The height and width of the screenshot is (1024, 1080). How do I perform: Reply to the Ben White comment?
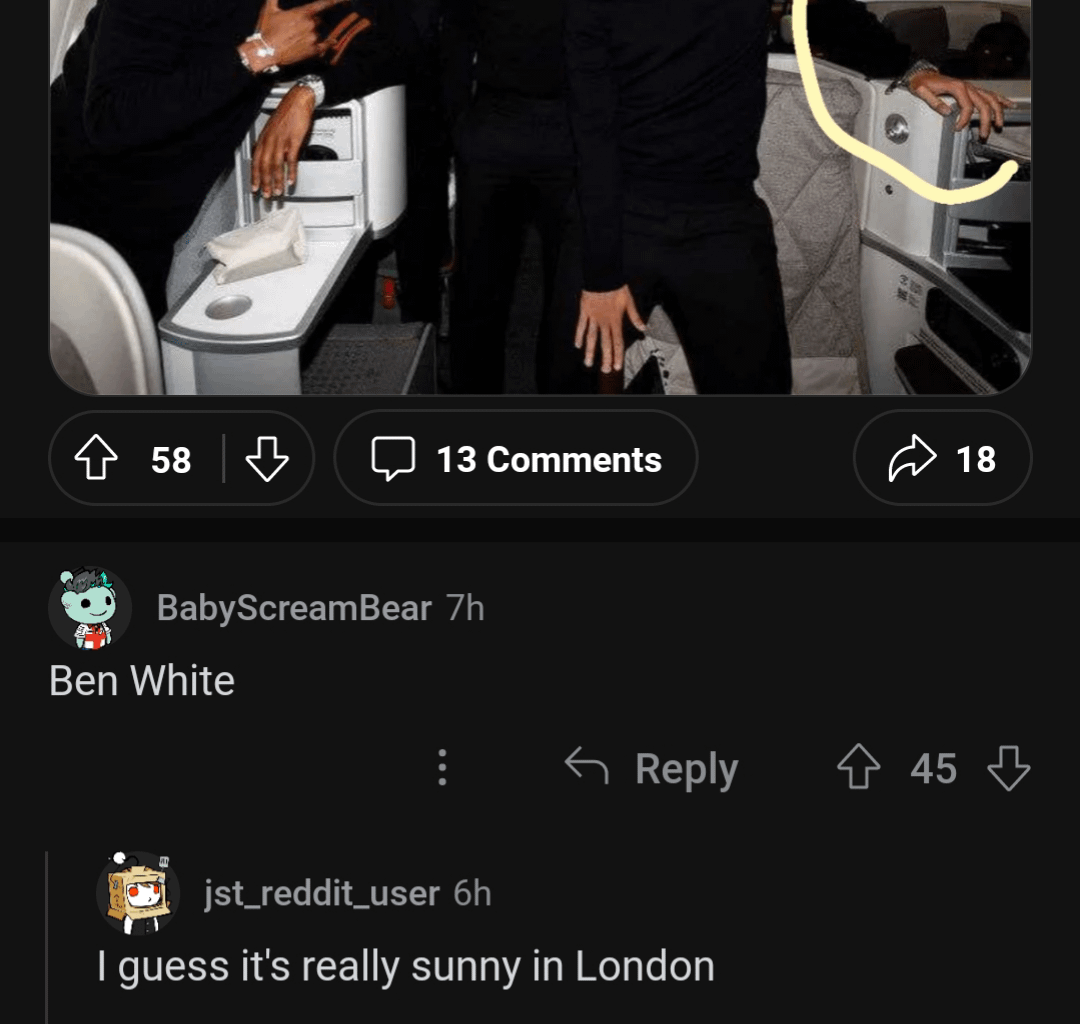[x=686, y=768]
